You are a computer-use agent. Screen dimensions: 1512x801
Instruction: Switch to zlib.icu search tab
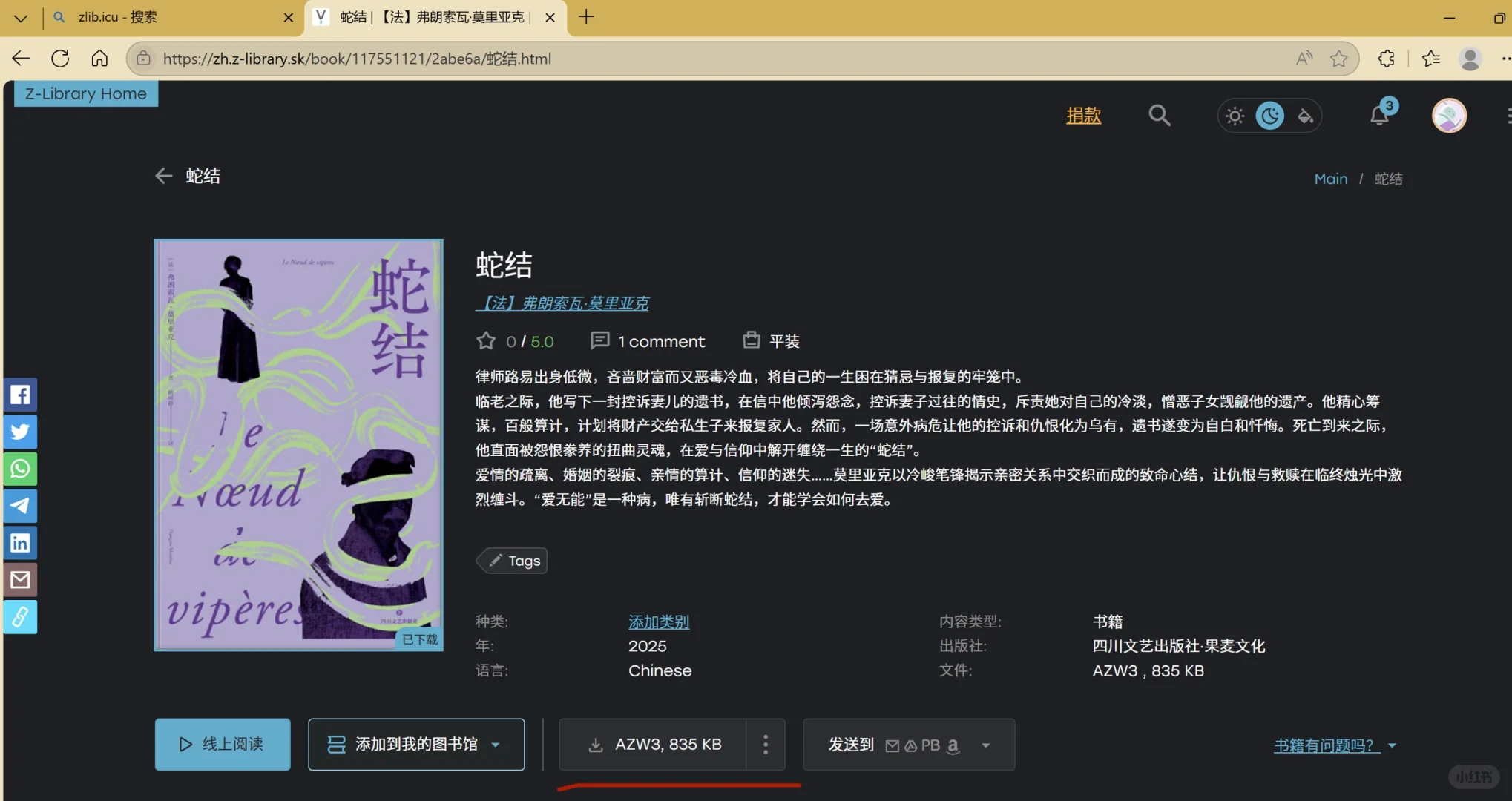coord(165,17)
